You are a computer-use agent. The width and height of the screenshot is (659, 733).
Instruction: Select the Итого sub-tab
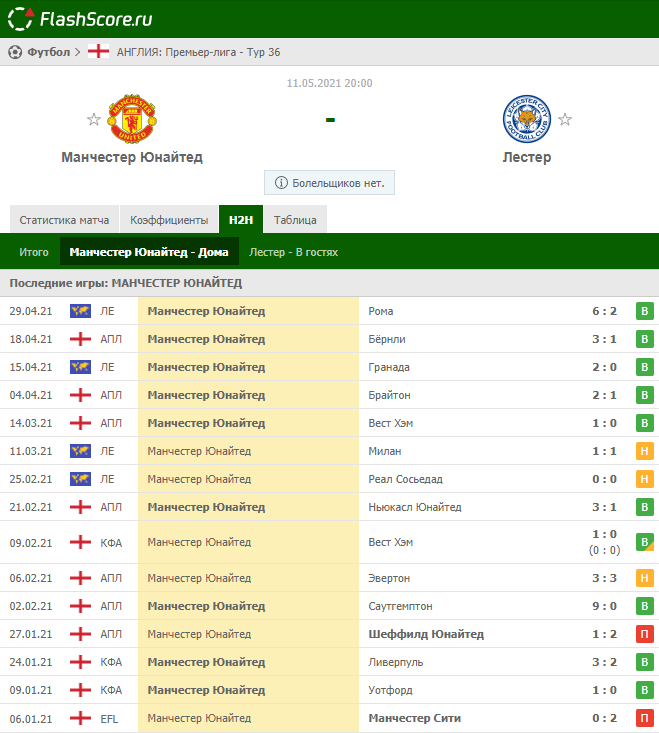pyautogui.click(x=34, y=252)
